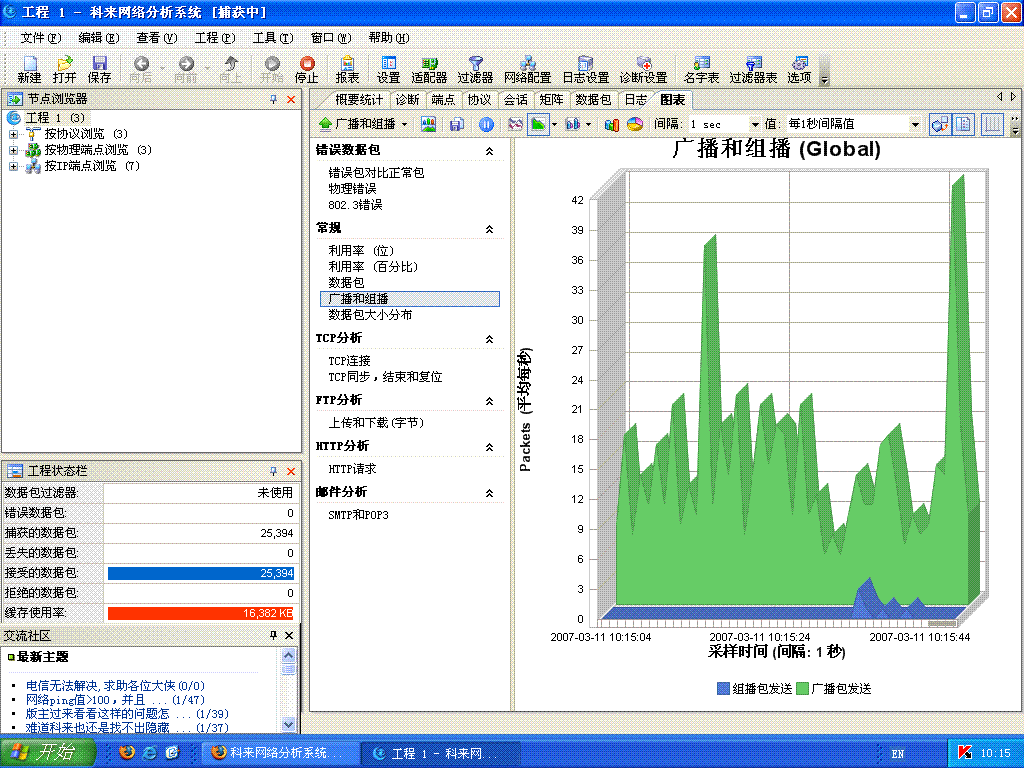Toggle the 3D chart view
1024x768 pixels.
click(x=940, y=123)
